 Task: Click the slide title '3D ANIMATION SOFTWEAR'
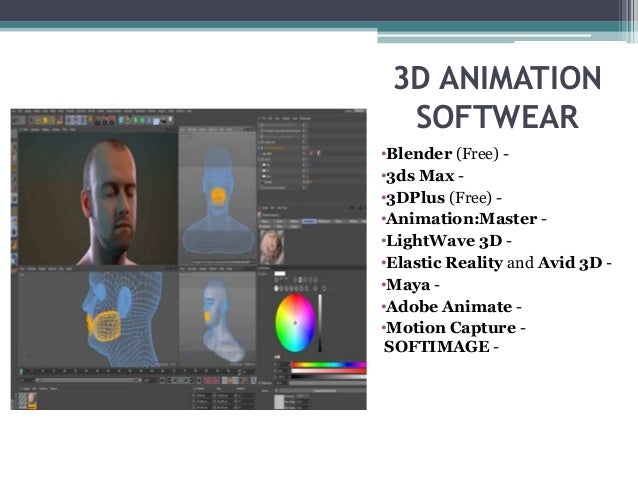pos(497,97)
